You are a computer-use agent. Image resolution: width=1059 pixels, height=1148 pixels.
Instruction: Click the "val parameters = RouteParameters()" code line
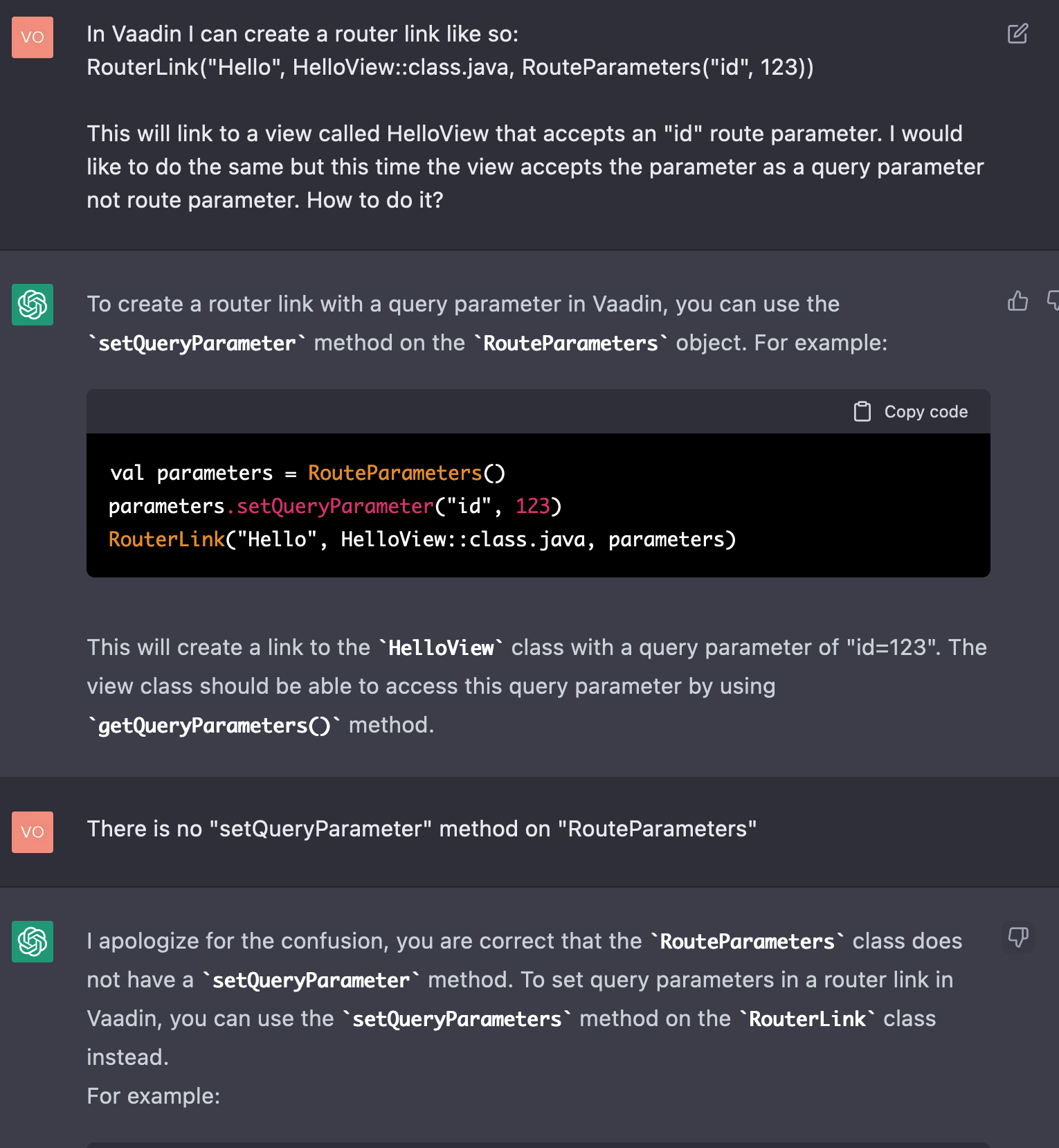pos(307,473)
